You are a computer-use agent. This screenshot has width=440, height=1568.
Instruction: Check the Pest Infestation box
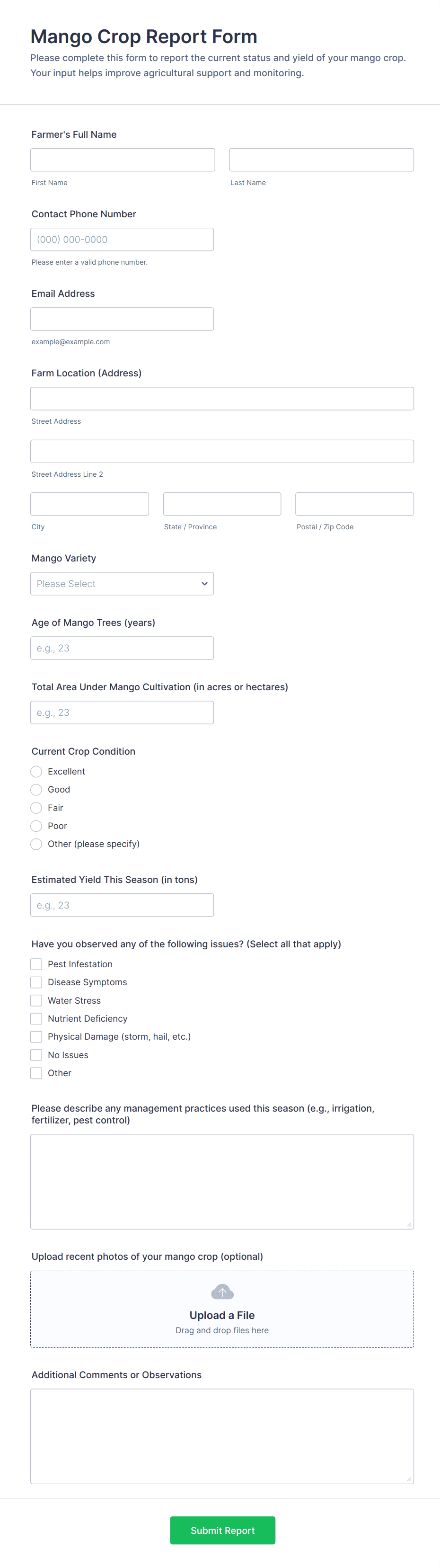click(36, 964)
